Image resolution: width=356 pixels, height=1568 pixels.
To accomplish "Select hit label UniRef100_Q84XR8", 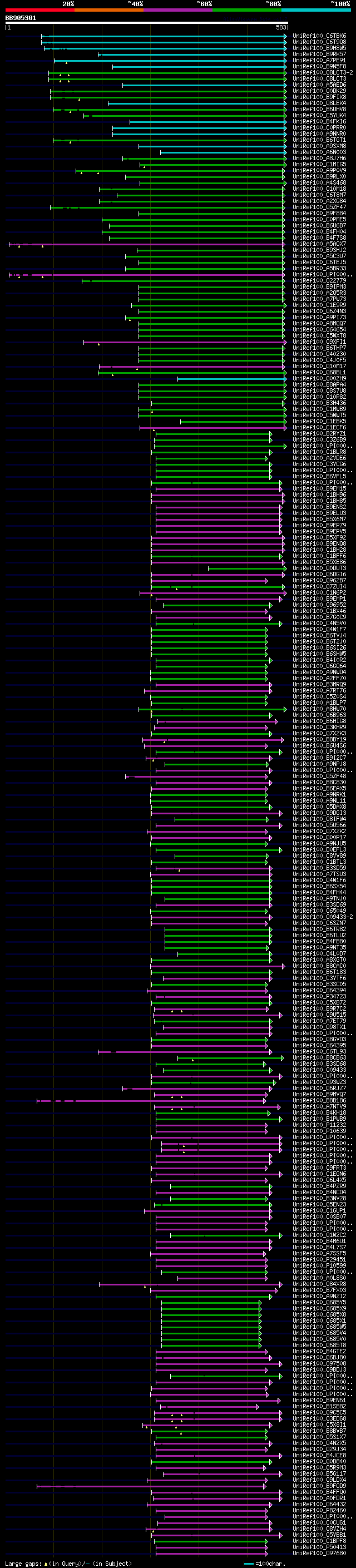I will point(319,1284).
